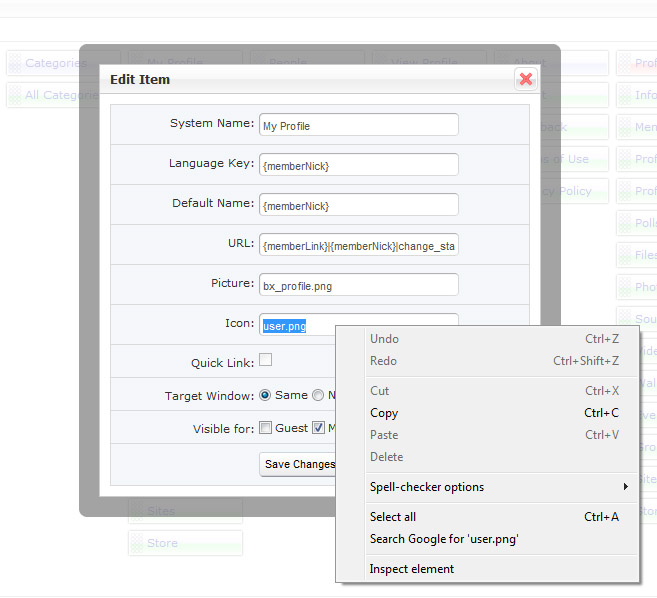Image resolution: width=657 pixels, height=598 pixels.
Task: Open Inspect element from context menu
Action: click(x=412, y=569)
